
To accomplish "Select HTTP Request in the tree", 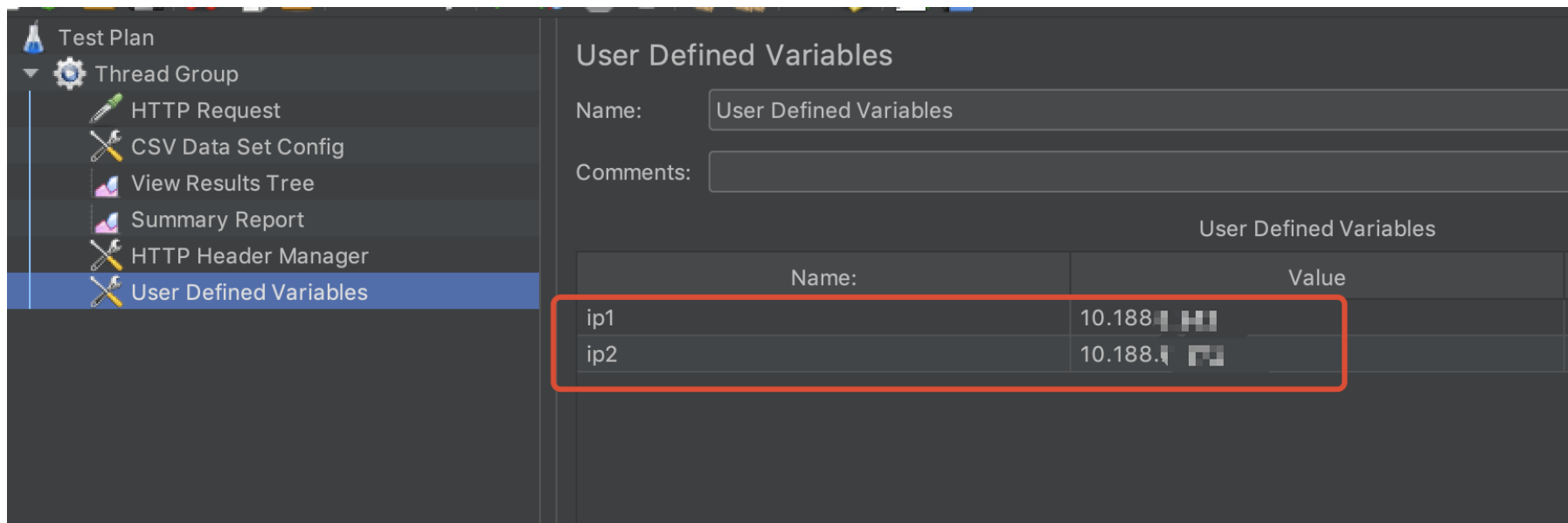I will click(x=205, y=110).
